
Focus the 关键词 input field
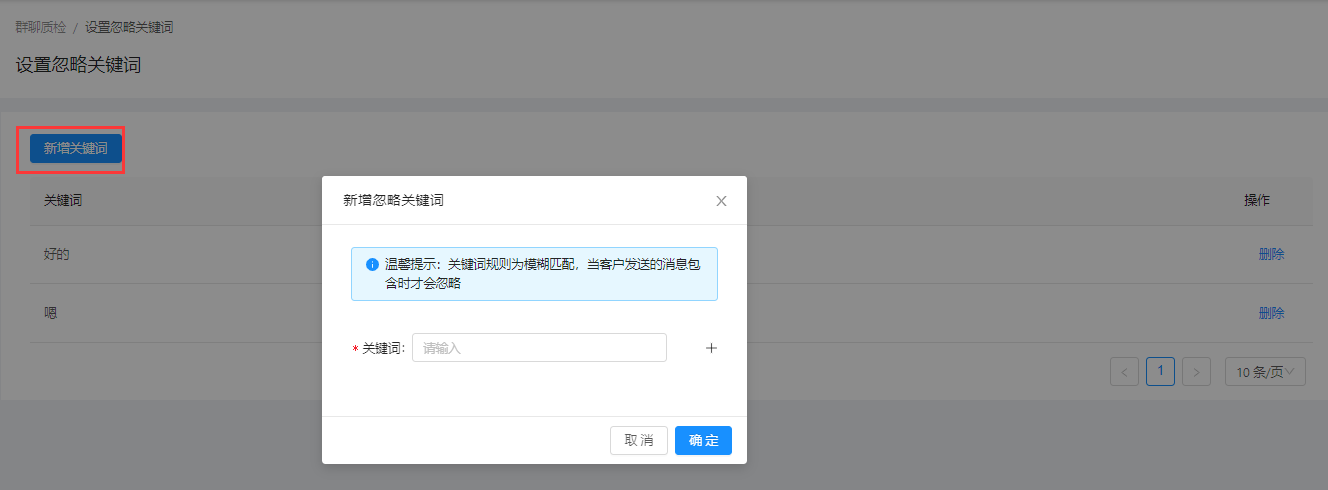(x=539, y=348)
